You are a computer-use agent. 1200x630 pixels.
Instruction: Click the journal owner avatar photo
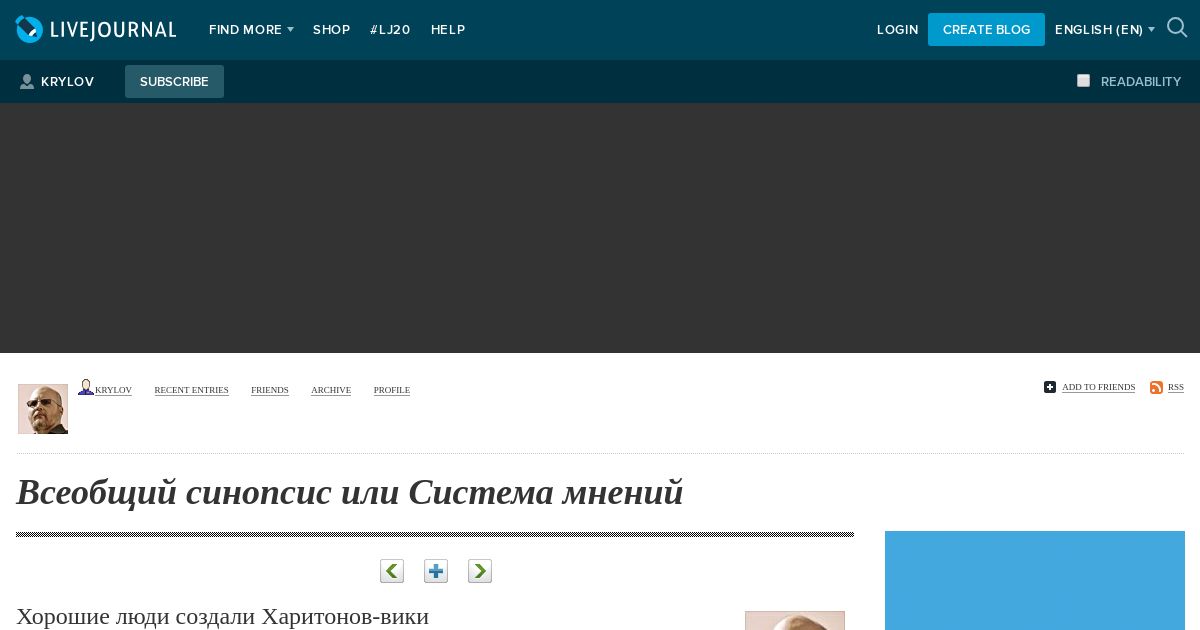pyautogui.click(x=43, y=409)
